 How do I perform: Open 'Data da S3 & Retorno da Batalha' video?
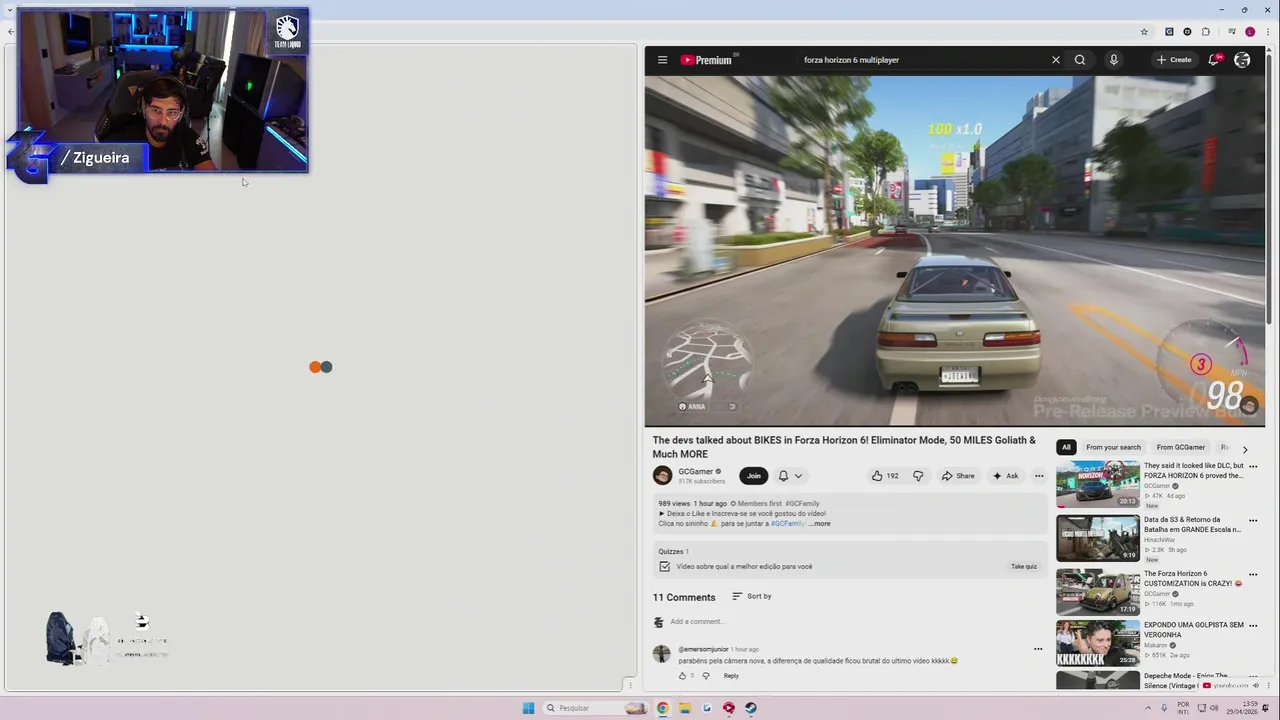pos(1098,538)
